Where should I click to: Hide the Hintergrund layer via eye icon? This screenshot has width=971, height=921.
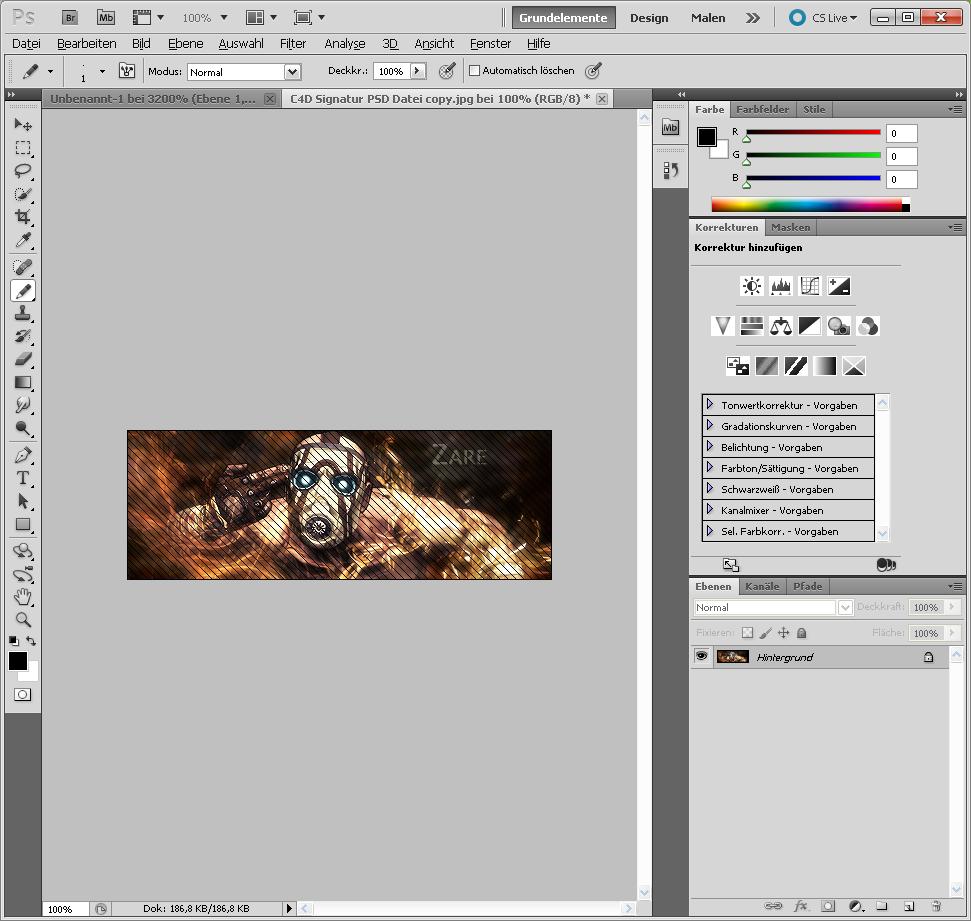click(702, 657)
